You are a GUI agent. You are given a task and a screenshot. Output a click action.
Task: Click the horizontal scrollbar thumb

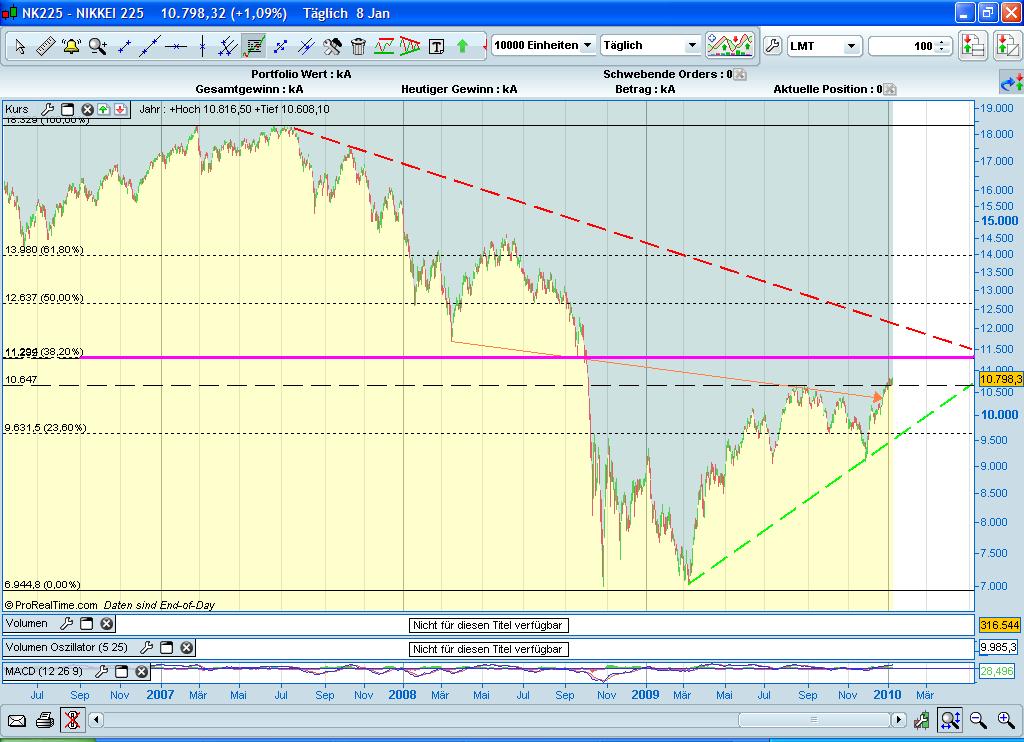pyautogui.click(x=814, y=720)
